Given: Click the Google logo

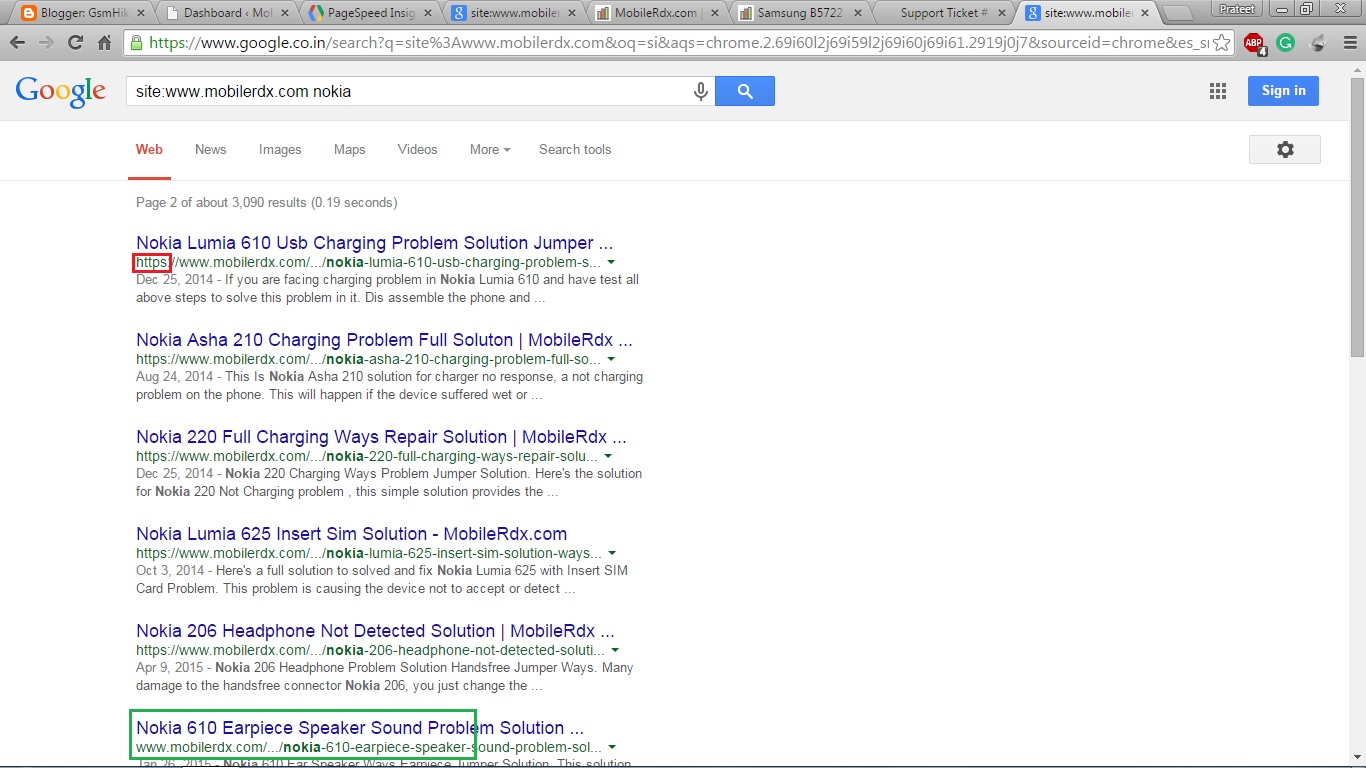Looking at the screenshot, I should coord(60,91).
